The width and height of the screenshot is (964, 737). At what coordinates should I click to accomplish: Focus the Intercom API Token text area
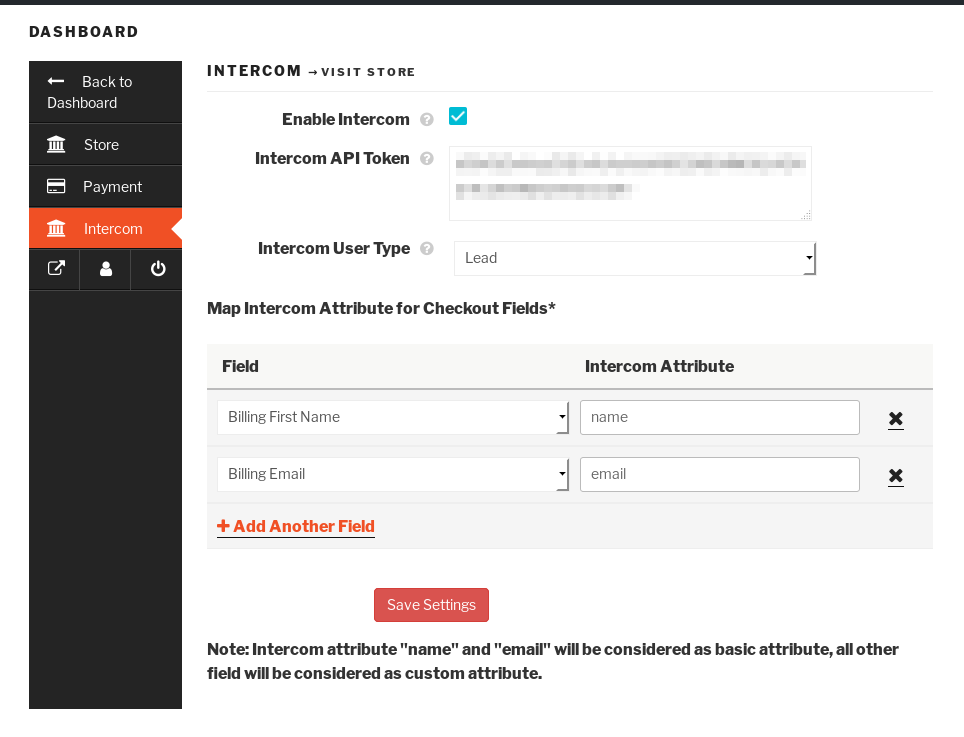[630, 183]
